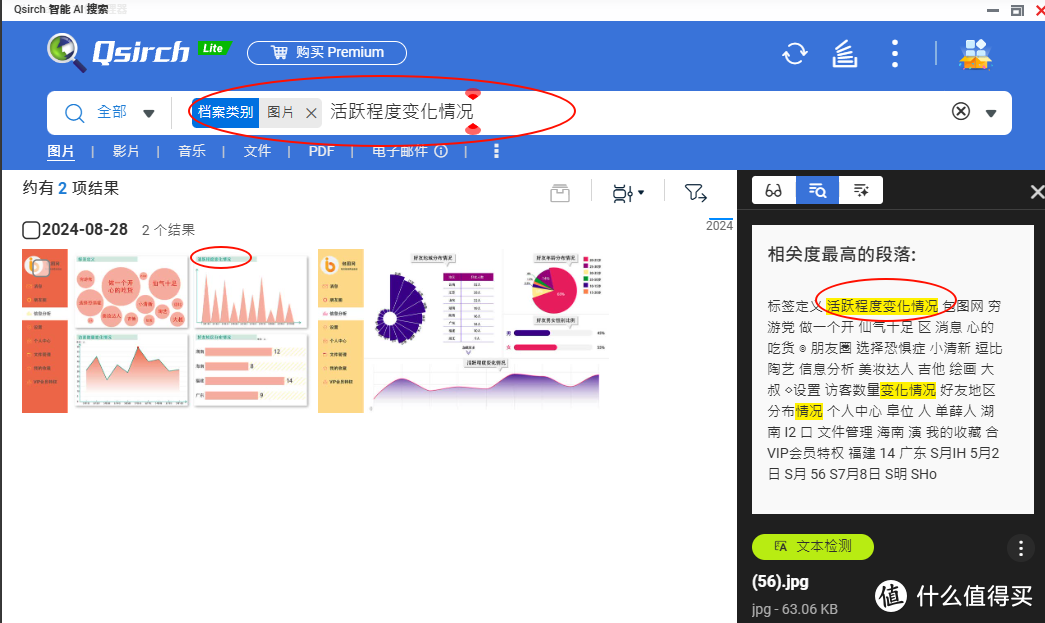Click the refresh icon in the top toolbar
1045x623 pixels.
(794, 55)
